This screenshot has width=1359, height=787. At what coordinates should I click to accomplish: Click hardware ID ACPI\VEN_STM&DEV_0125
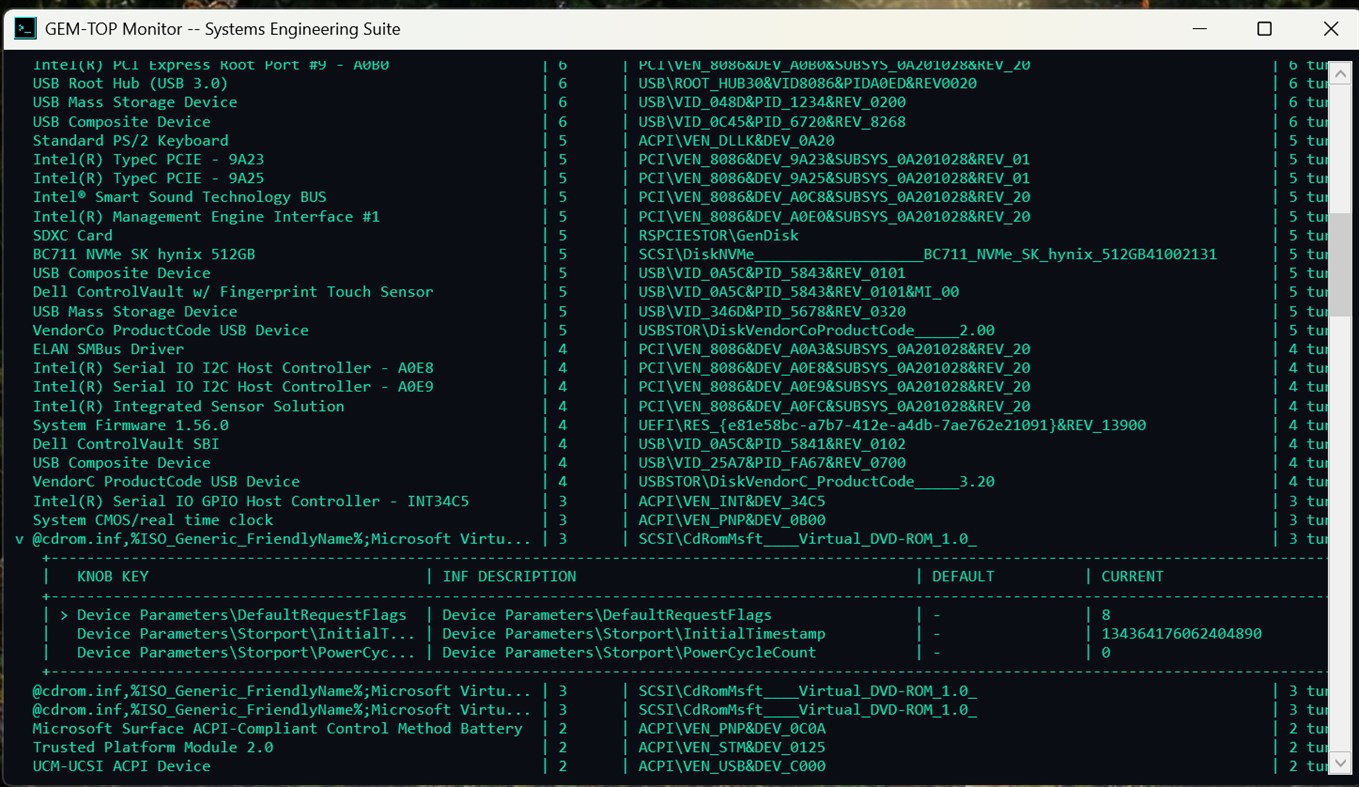(x=732, y=748)
